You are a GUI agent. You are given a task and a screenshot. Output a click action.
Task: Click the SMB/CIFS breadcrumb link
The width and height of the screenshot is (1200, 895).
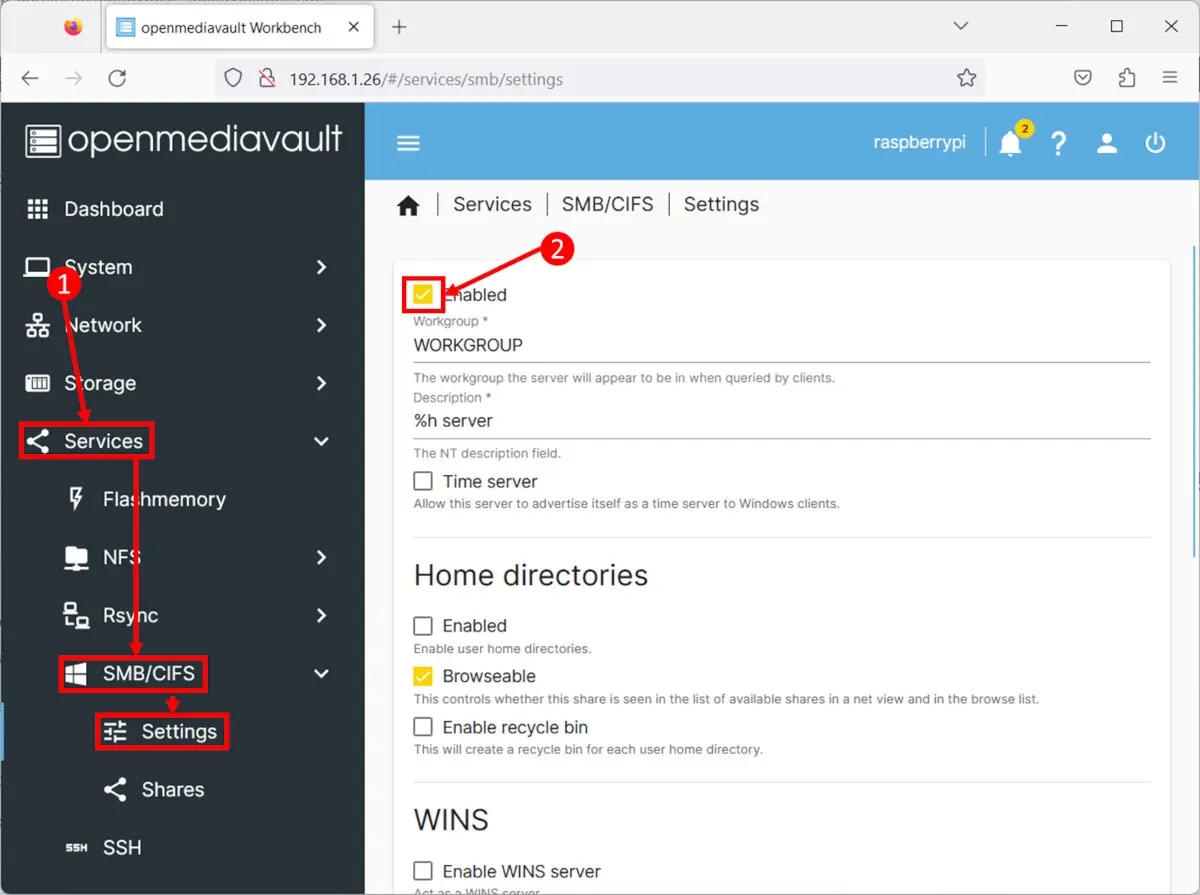point(607,204)
